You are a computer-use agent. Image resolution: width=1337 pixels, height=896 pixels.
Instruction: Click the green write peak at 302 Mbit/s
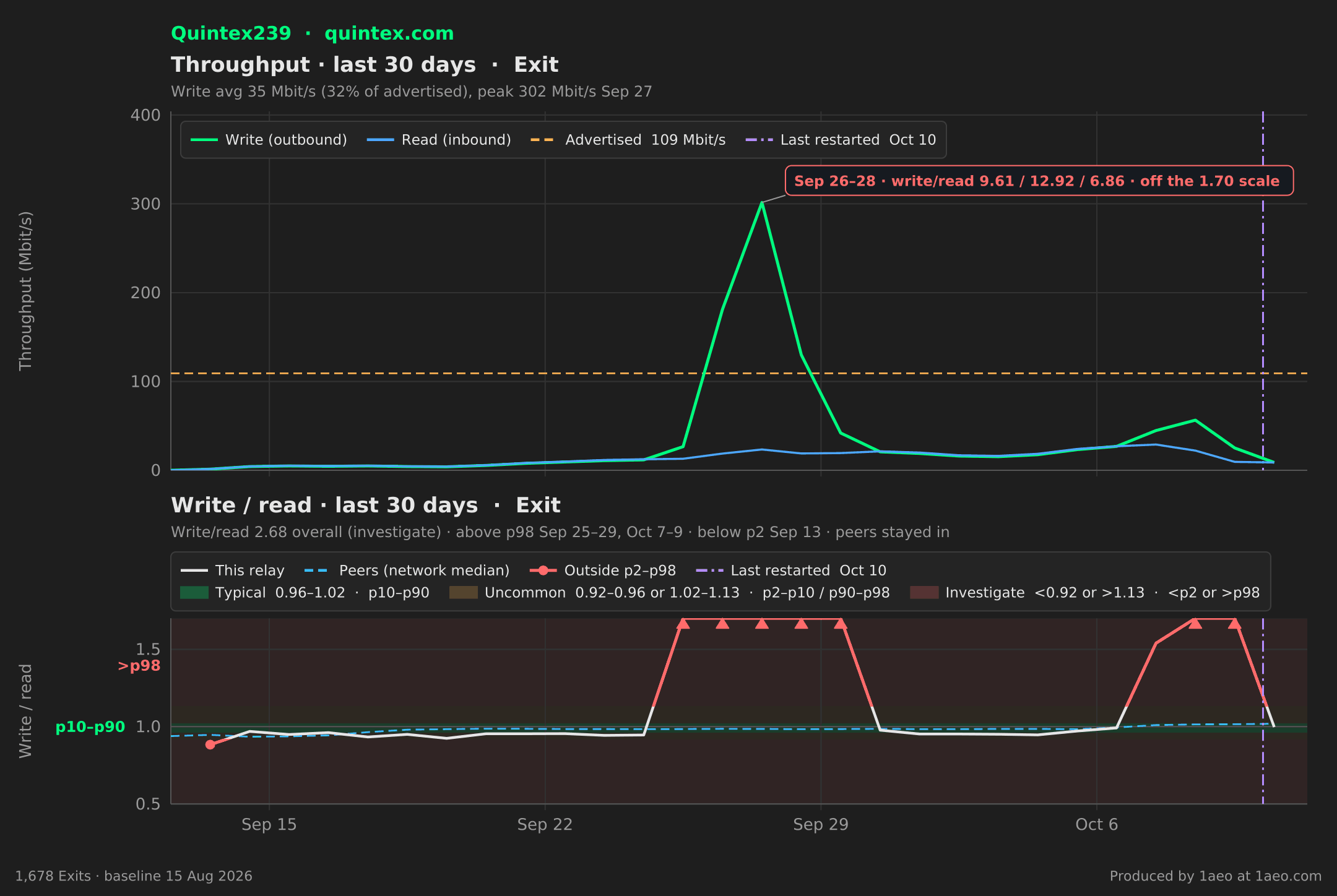(761, 202)
